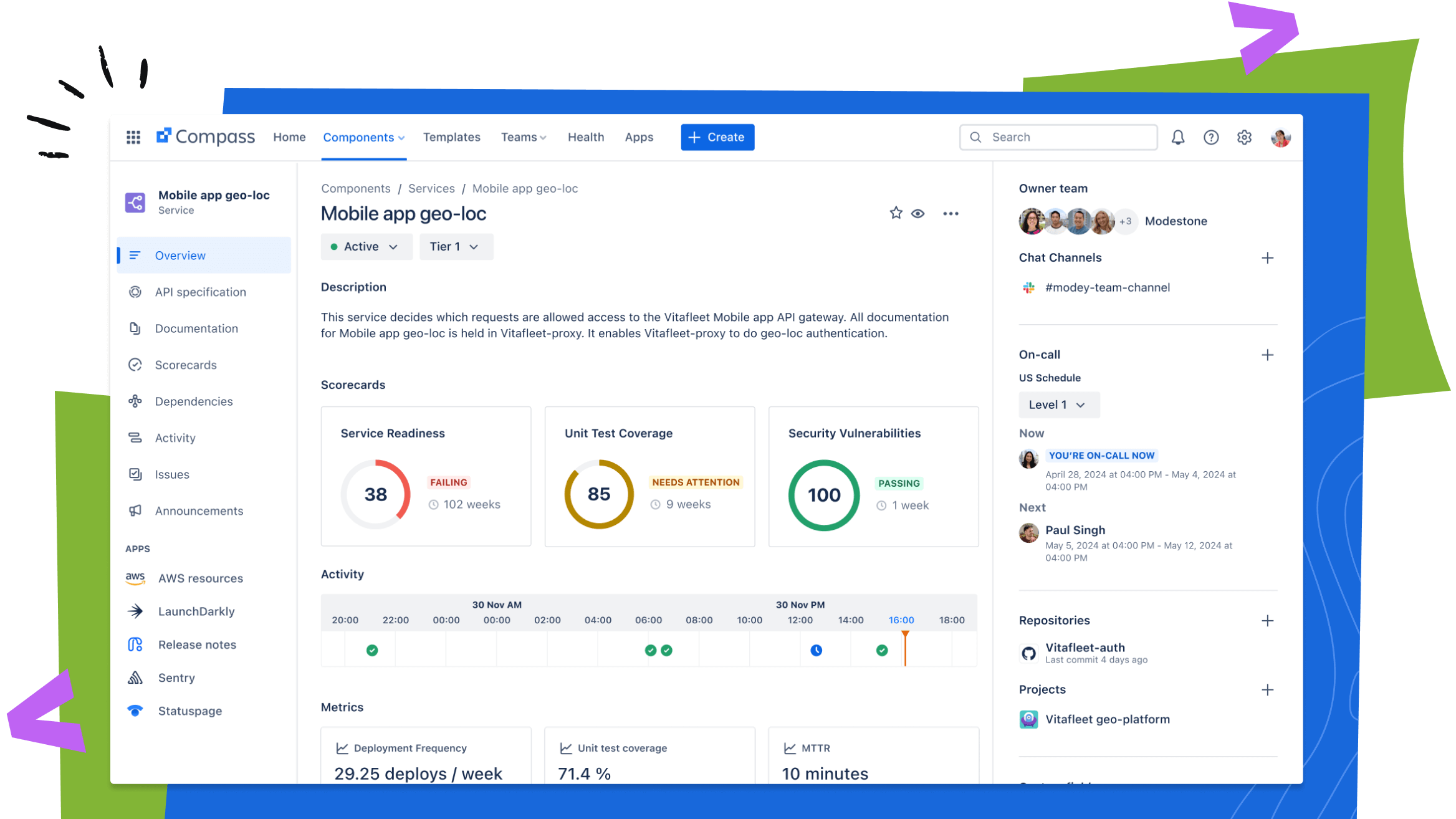Go to the Health tab

coord(585,137)
